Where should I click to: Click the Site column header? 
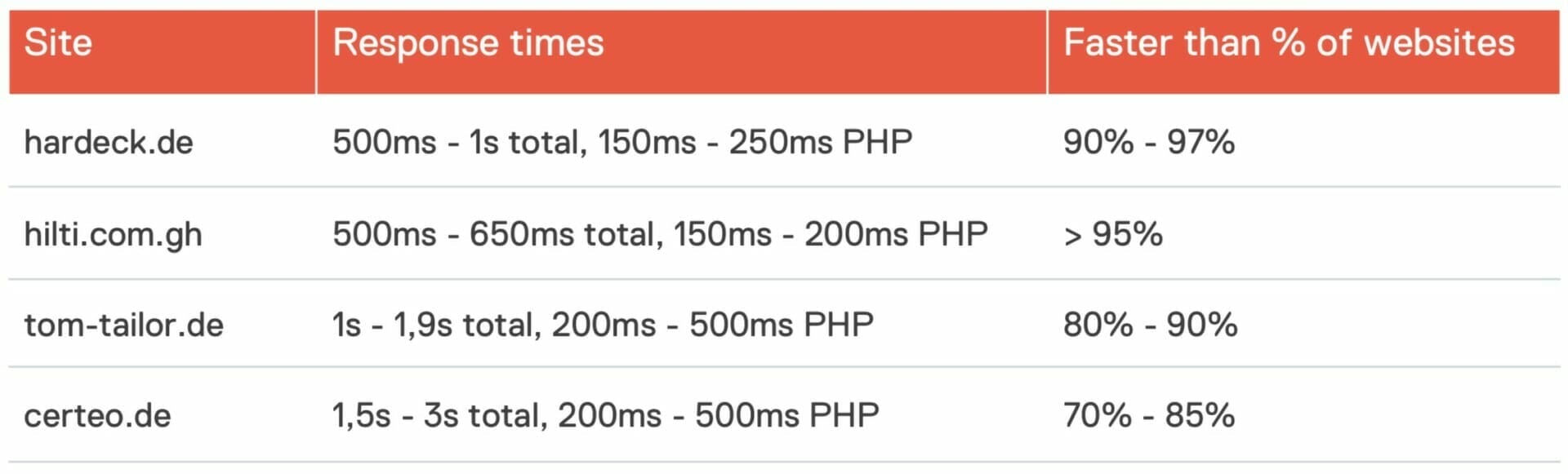click(58, 43)
